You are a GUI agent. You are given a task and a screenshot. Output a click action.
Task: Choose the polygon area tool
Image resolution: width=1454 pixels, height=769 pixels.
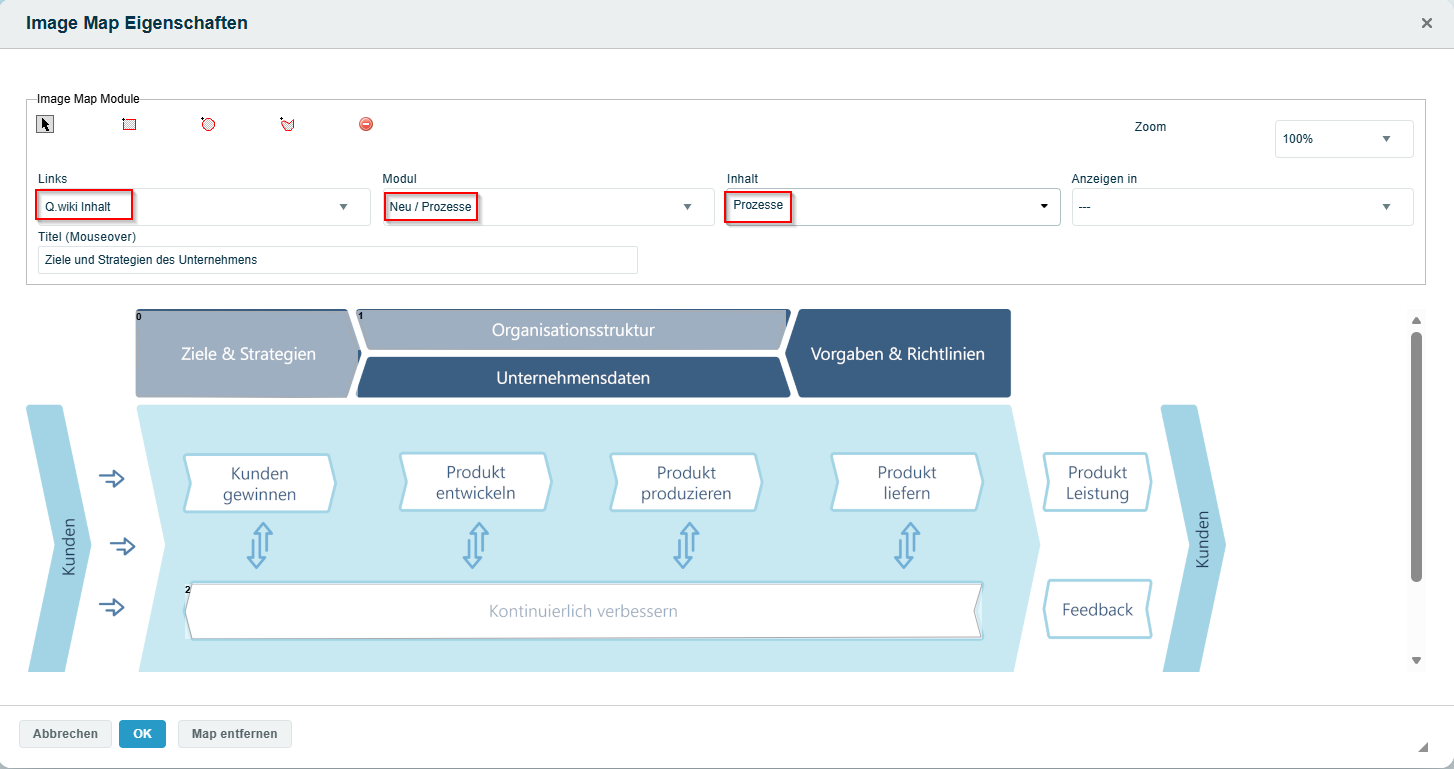(287, 124)
